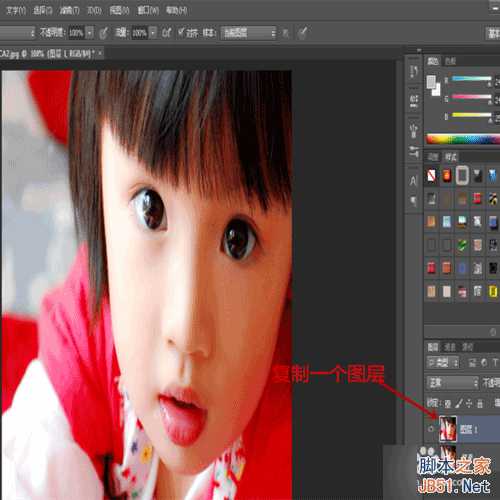Expand the sample source dropdown

click(x=248, y=33)
